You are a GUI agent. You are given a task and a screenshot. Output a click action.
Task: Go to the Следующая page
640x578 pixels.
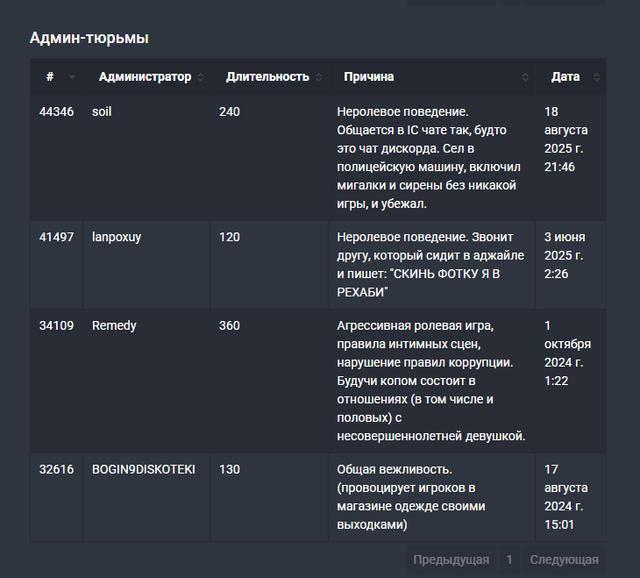[x=564, y=560]
